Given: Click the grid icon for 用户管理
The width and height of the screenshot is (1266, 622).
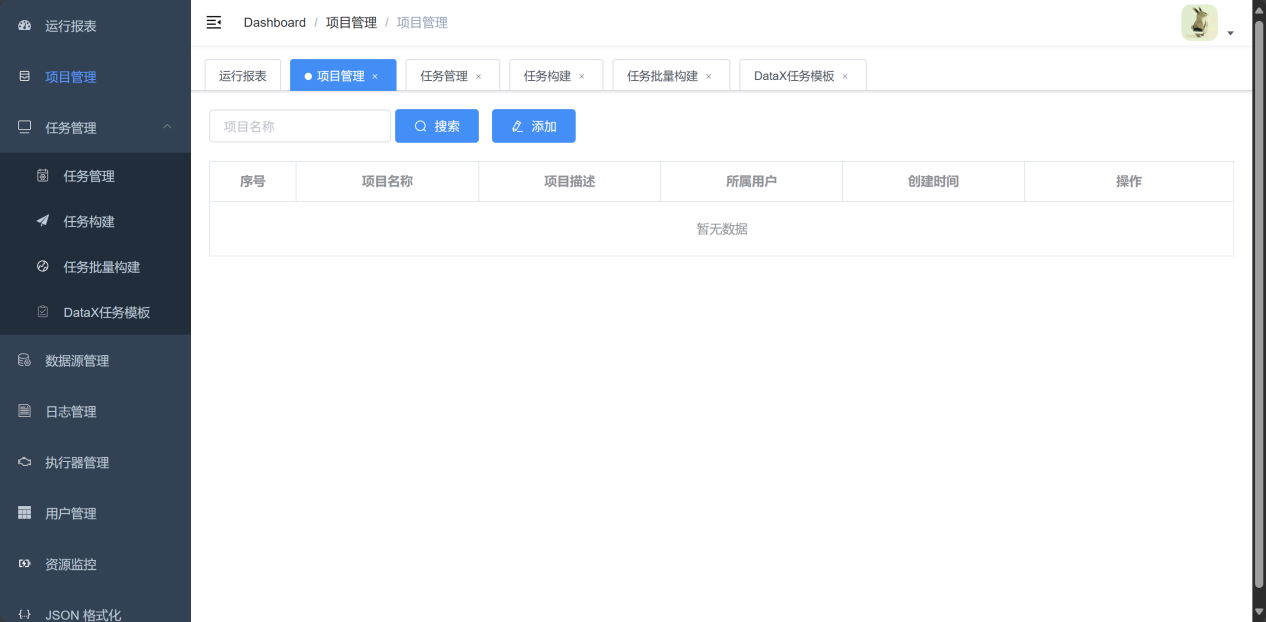Looking at the screenshot, I should 25,513.
